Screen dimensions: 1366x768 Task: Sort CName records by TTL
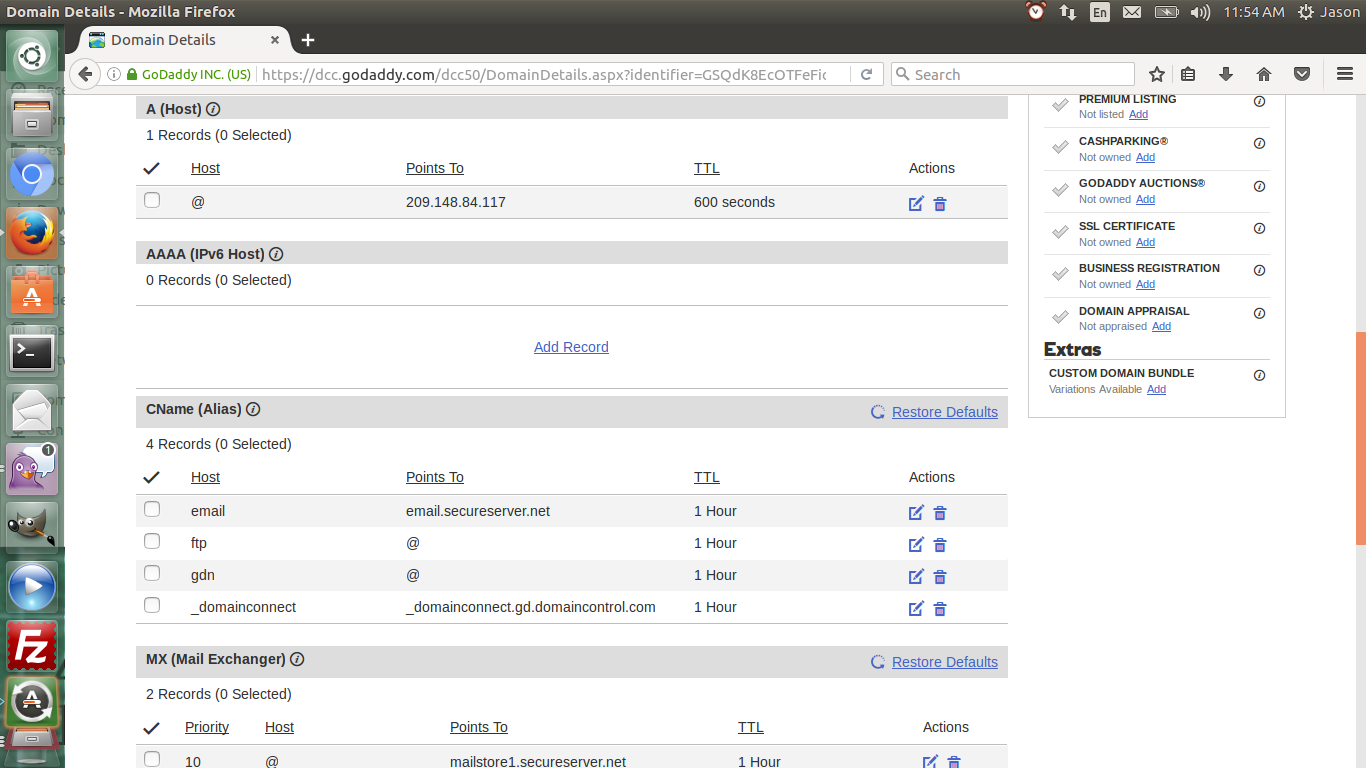point(707,477)
